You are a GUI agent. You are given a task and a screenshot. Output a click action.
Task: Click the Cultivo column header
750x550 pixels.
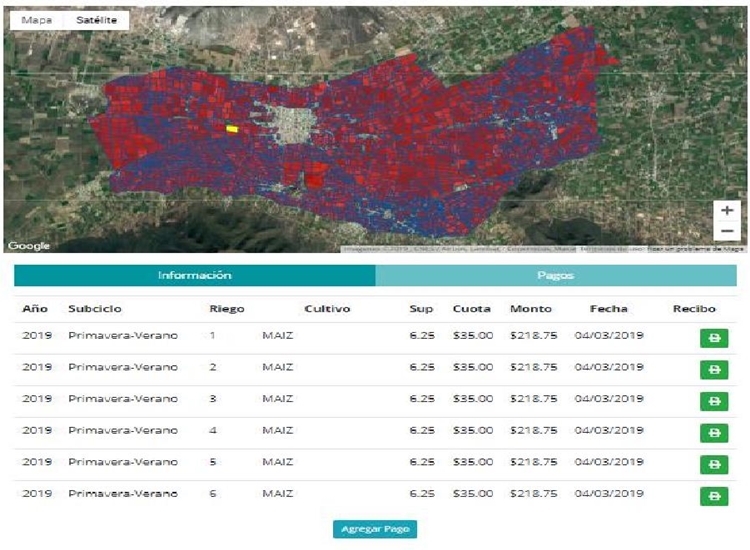pos(327,309)
